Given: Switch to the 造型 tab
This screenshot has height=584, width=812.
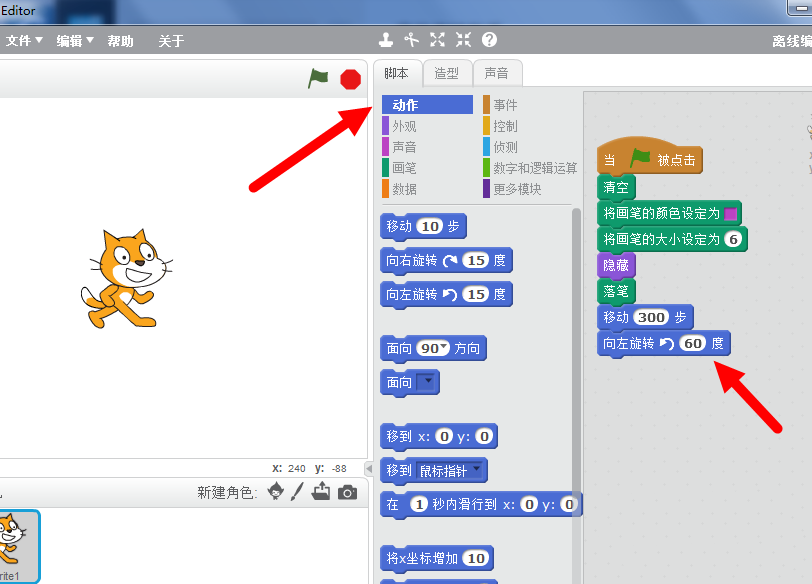Looking at the screenshot, I should 446,72.
